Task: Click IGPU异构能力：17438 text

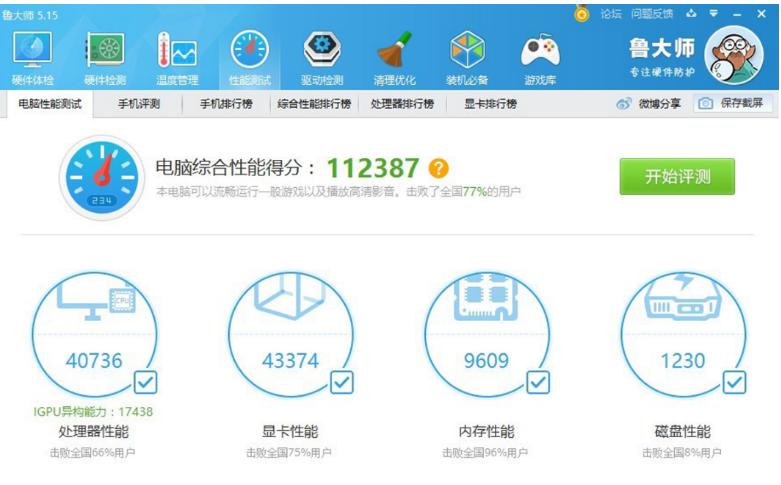Action: (93, 412)
